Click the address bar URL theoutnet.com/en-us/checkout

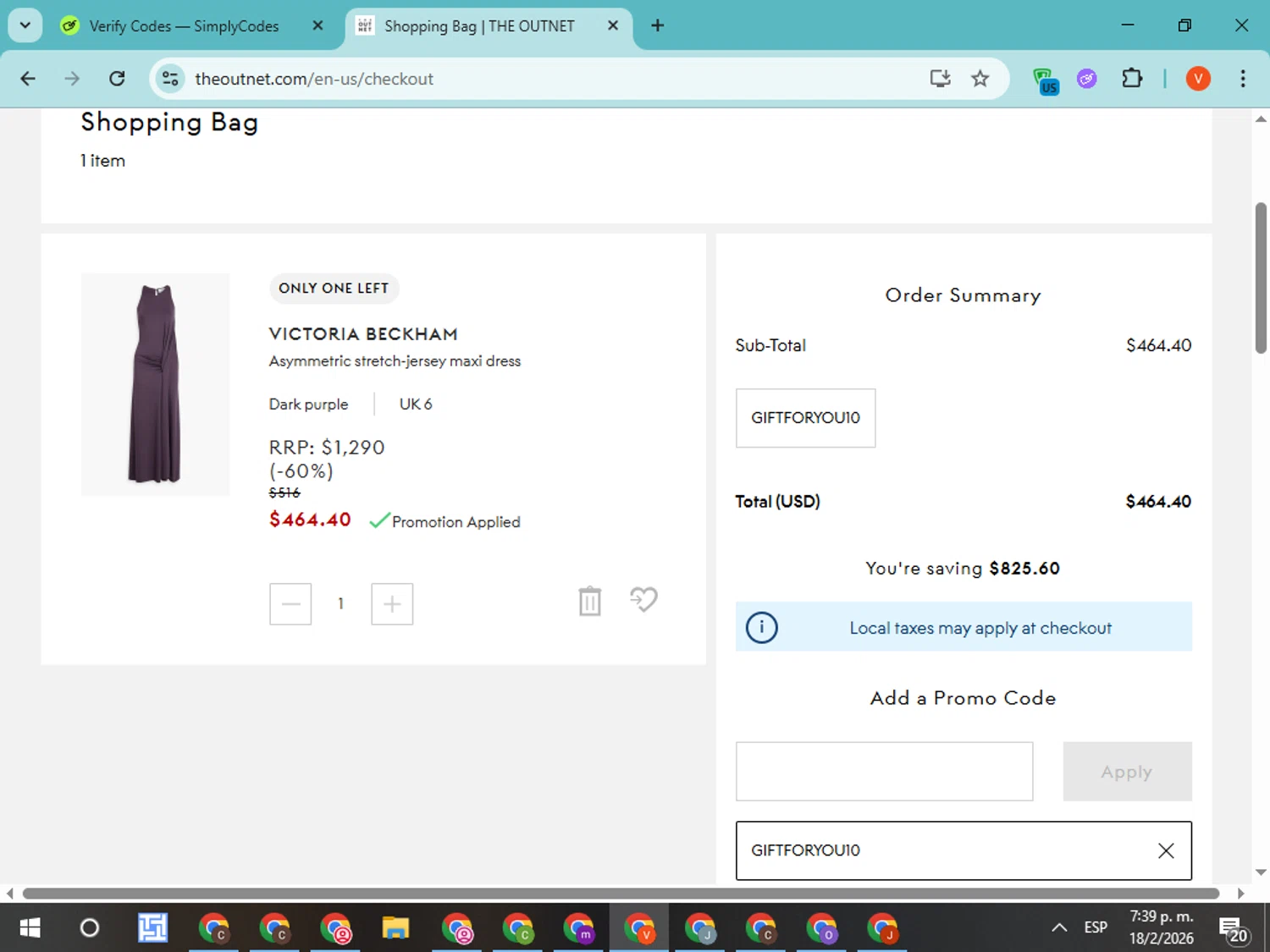click(314, 79)
